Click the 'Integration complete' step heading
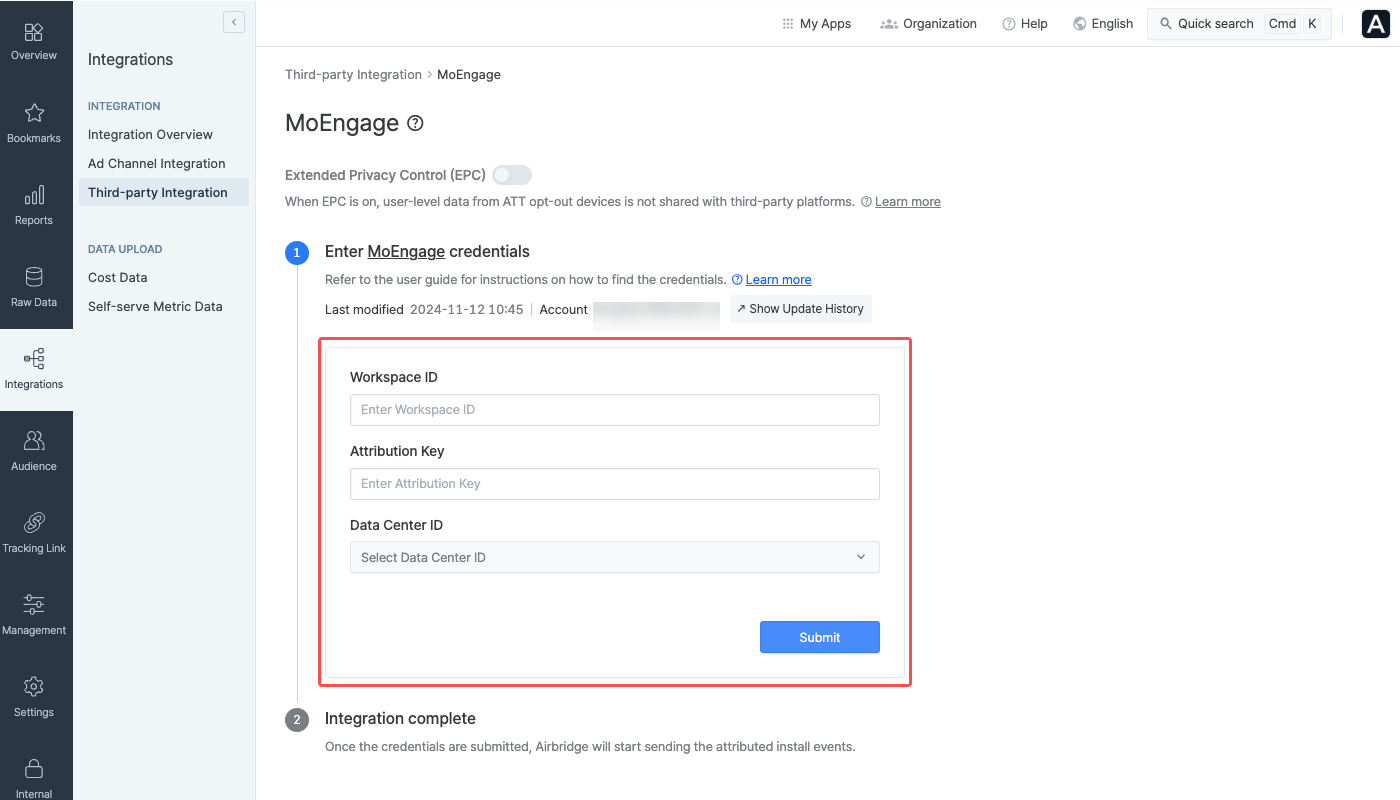Viewport: 1400px width, 800px height. pyautogui.click(x=400, y=719)
